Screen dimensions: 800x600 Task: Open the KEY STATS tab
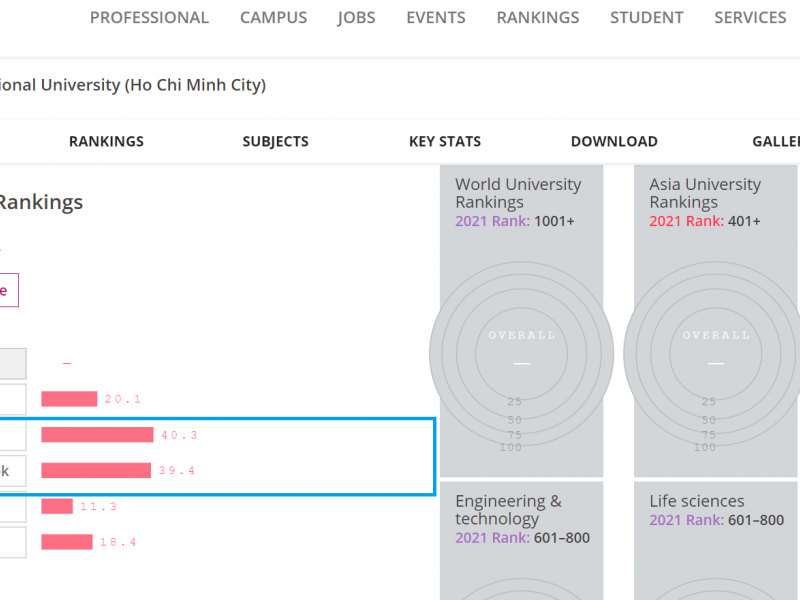(445, 142)
